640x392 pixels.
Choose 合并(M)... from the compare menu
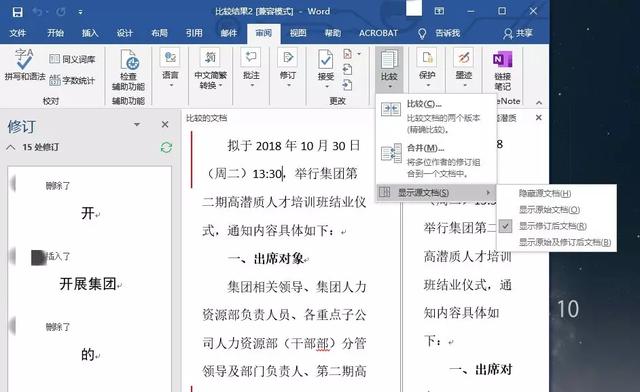pyautogui.click(x=436, y=161)
